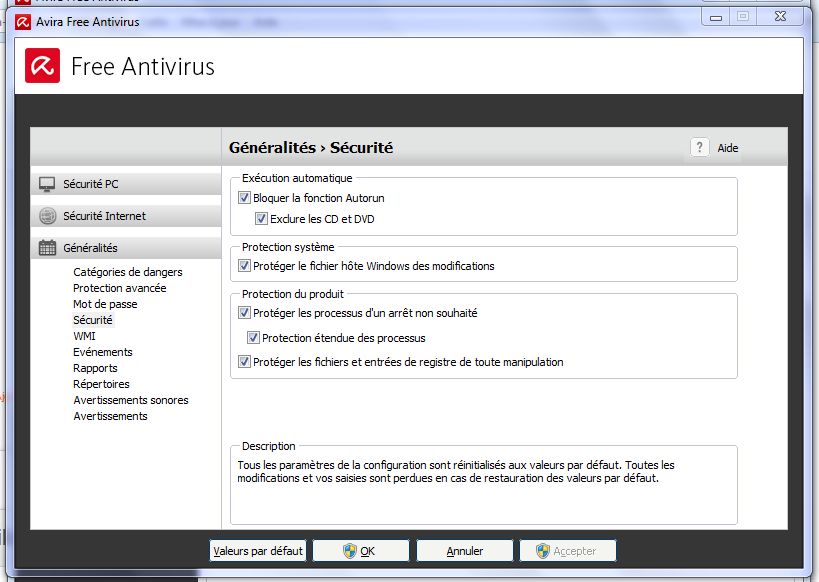
Task: Click the Sécurité Internet globe icon
Action: (47, 216)
